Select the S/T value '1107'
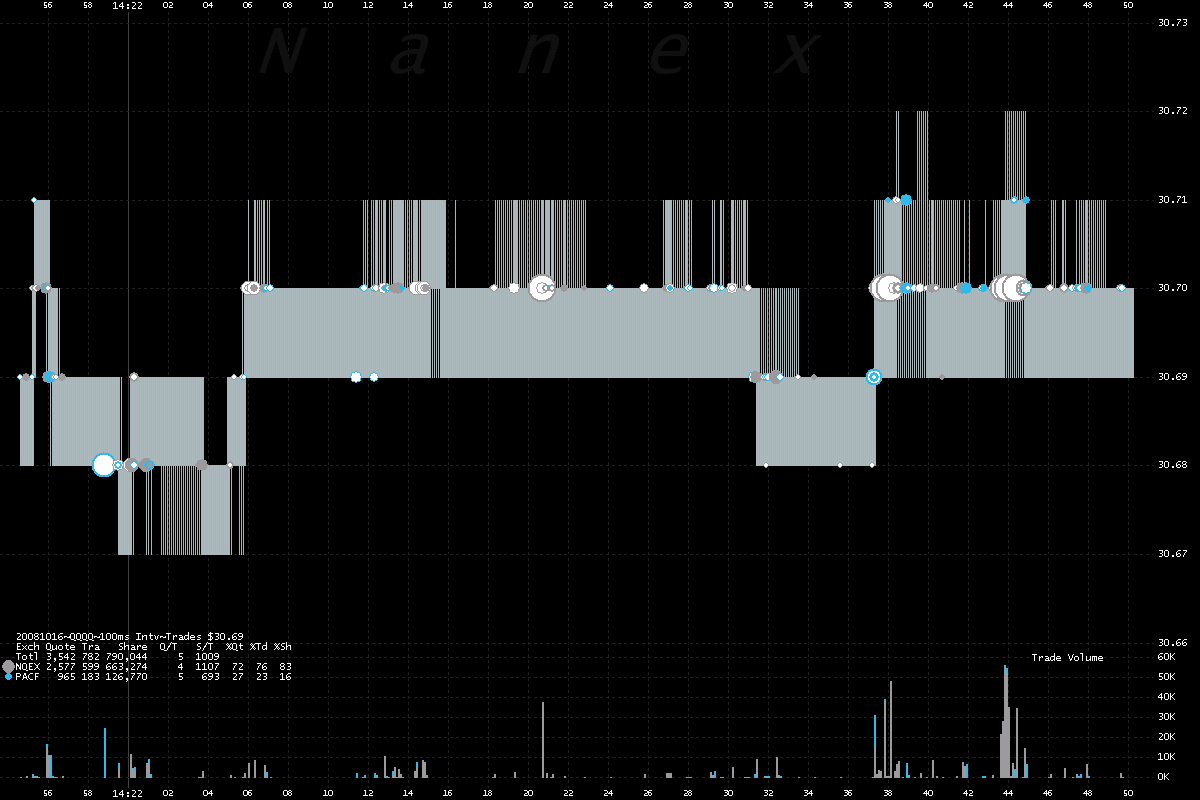 pyautogui.click(x=208, y=666)
